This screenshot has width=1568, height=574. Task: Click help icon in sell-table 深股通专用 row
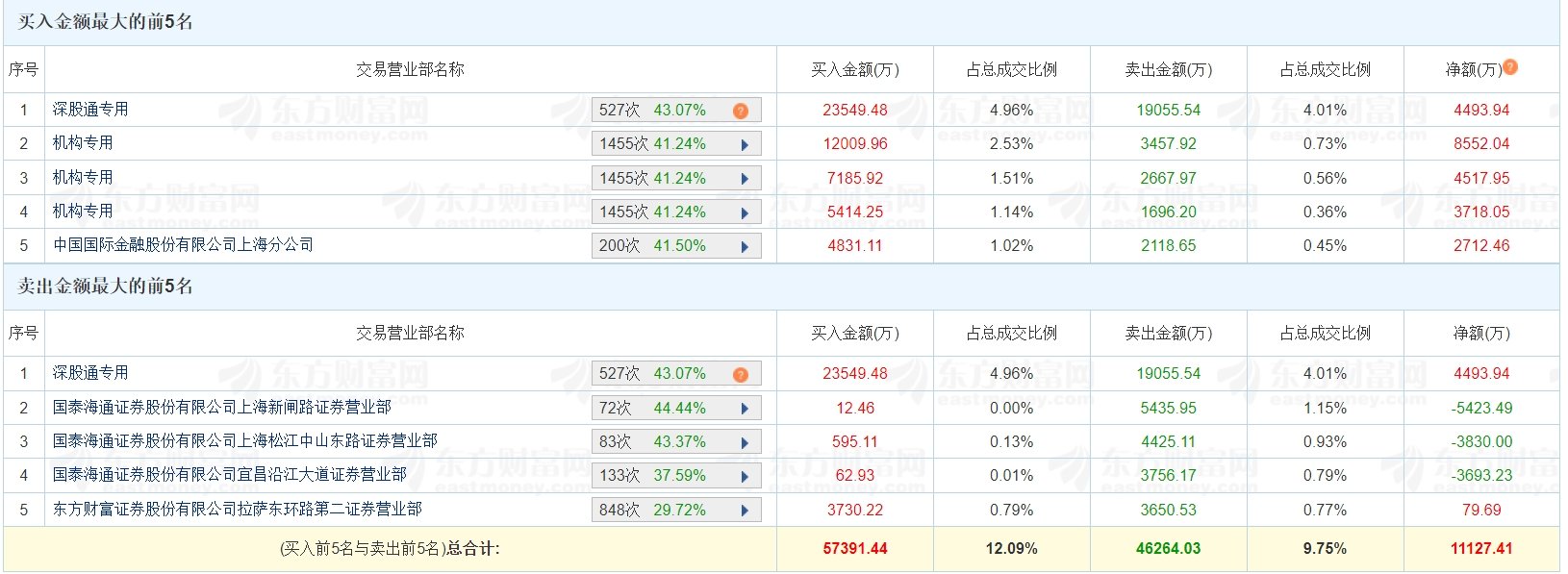[x=740, y=375]
